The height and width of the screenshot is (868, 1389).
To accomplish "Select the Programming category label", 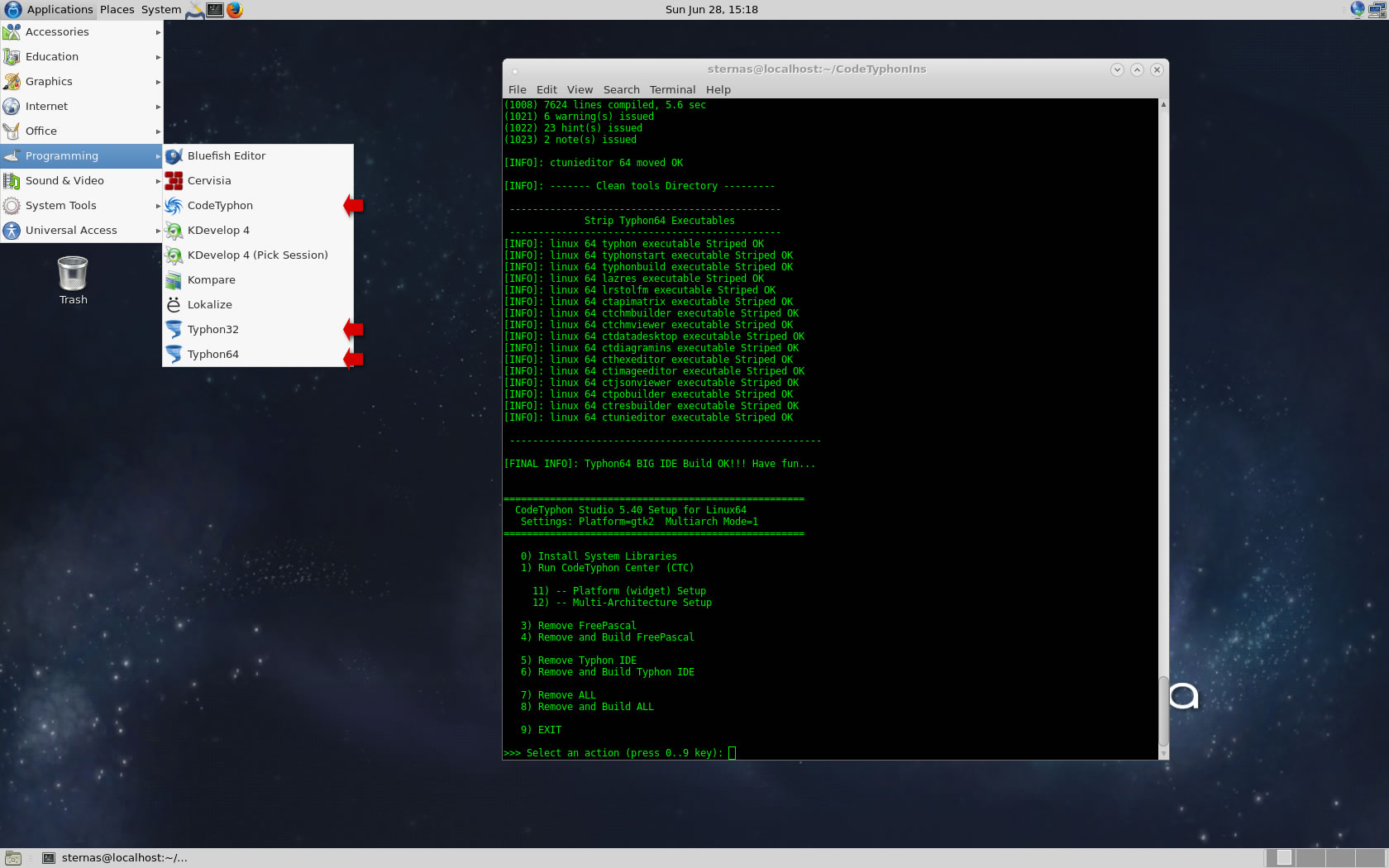I will pos(62,155).
